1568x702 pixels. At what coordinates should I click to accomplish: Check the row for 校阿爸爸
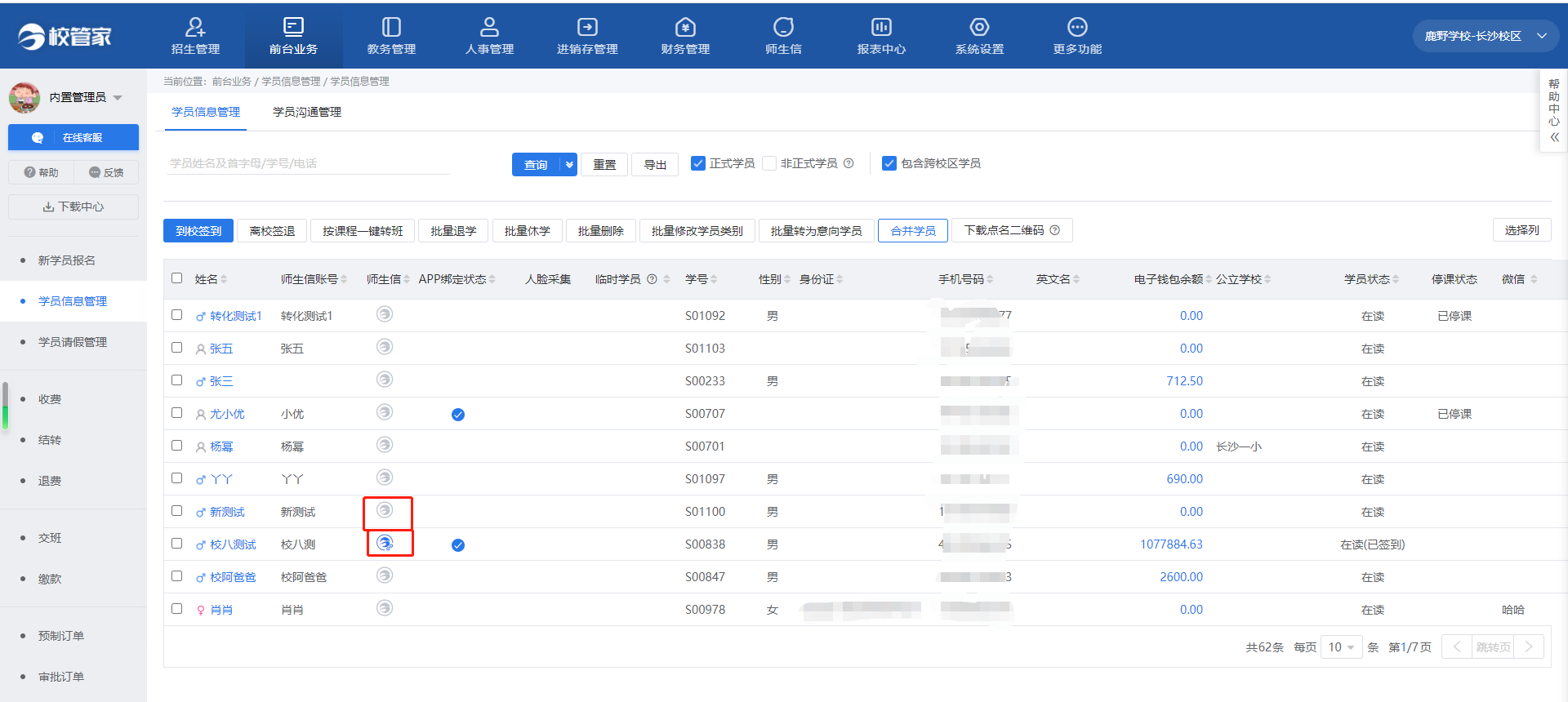coord(177,575)
